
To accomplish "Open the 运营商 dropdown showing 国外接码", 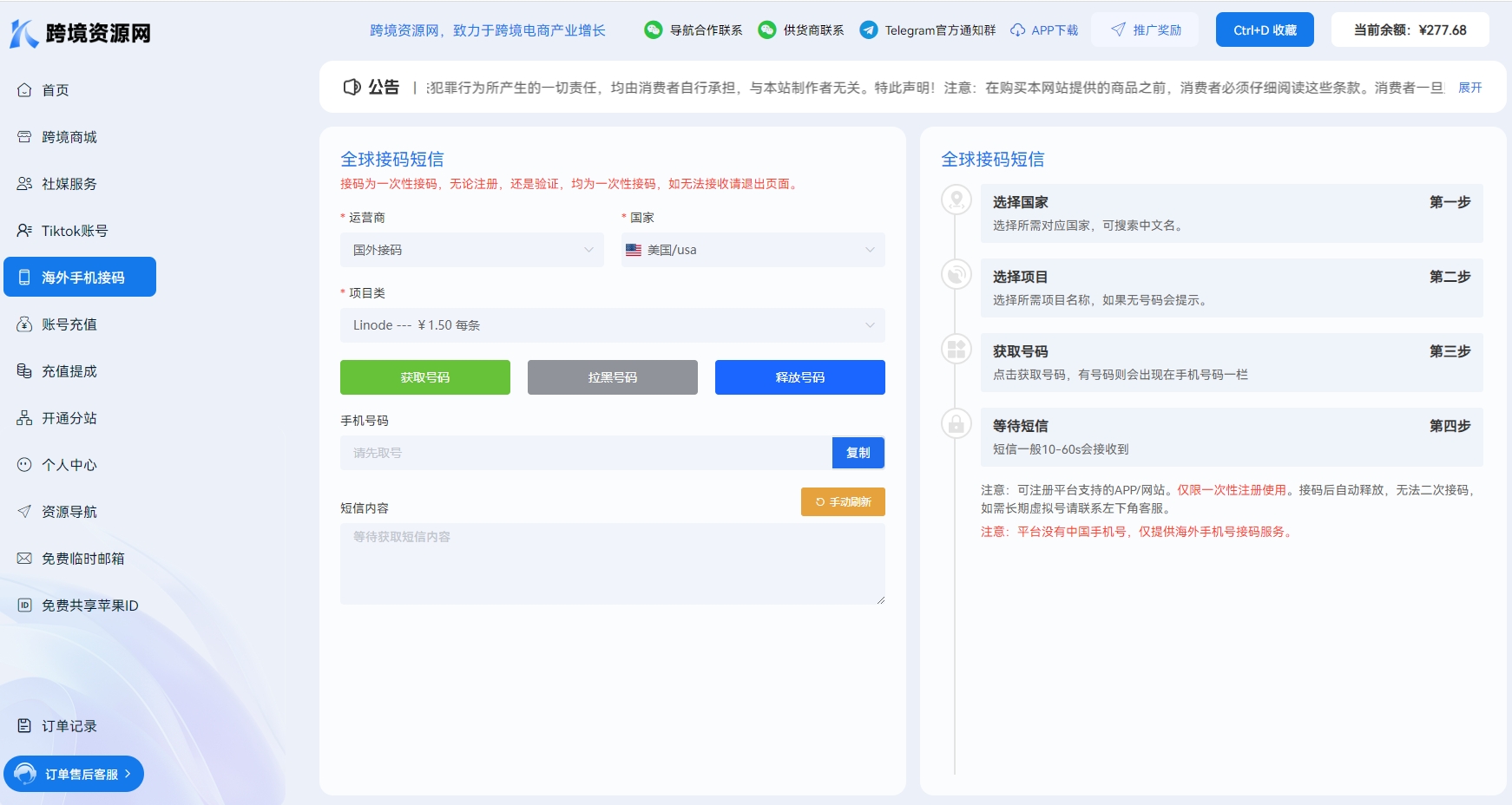I will tap(472, 250).
